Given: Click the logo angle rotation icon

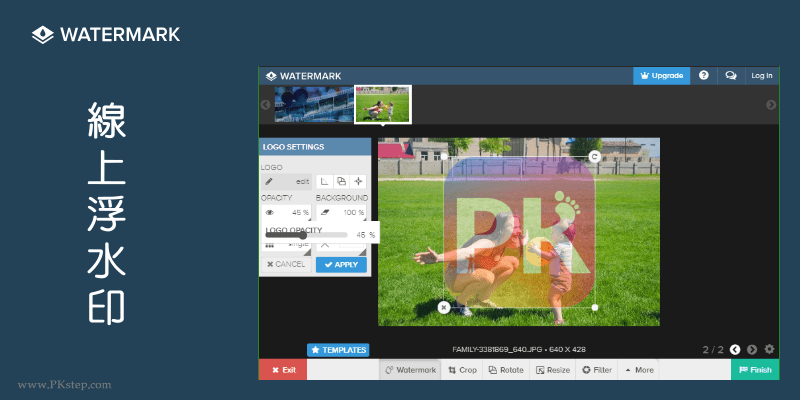Looking at the screenshot, I should tap(324, 182).
